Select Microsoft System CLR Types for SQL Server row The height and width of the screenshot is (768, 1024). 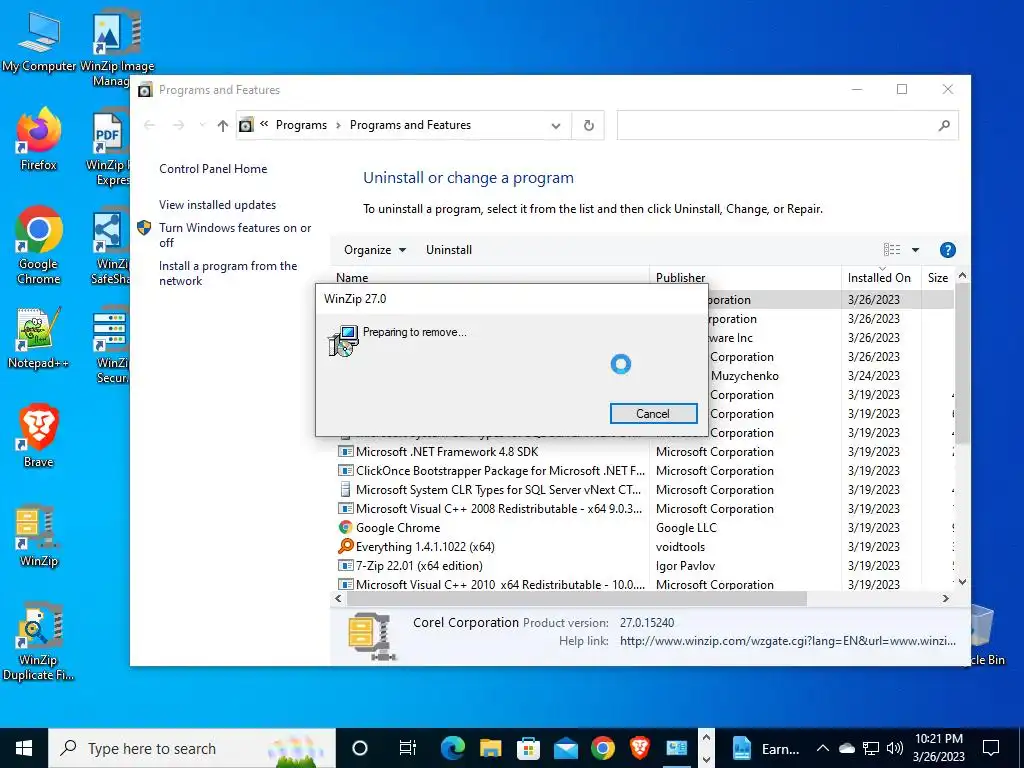click(x=643, y=490)
